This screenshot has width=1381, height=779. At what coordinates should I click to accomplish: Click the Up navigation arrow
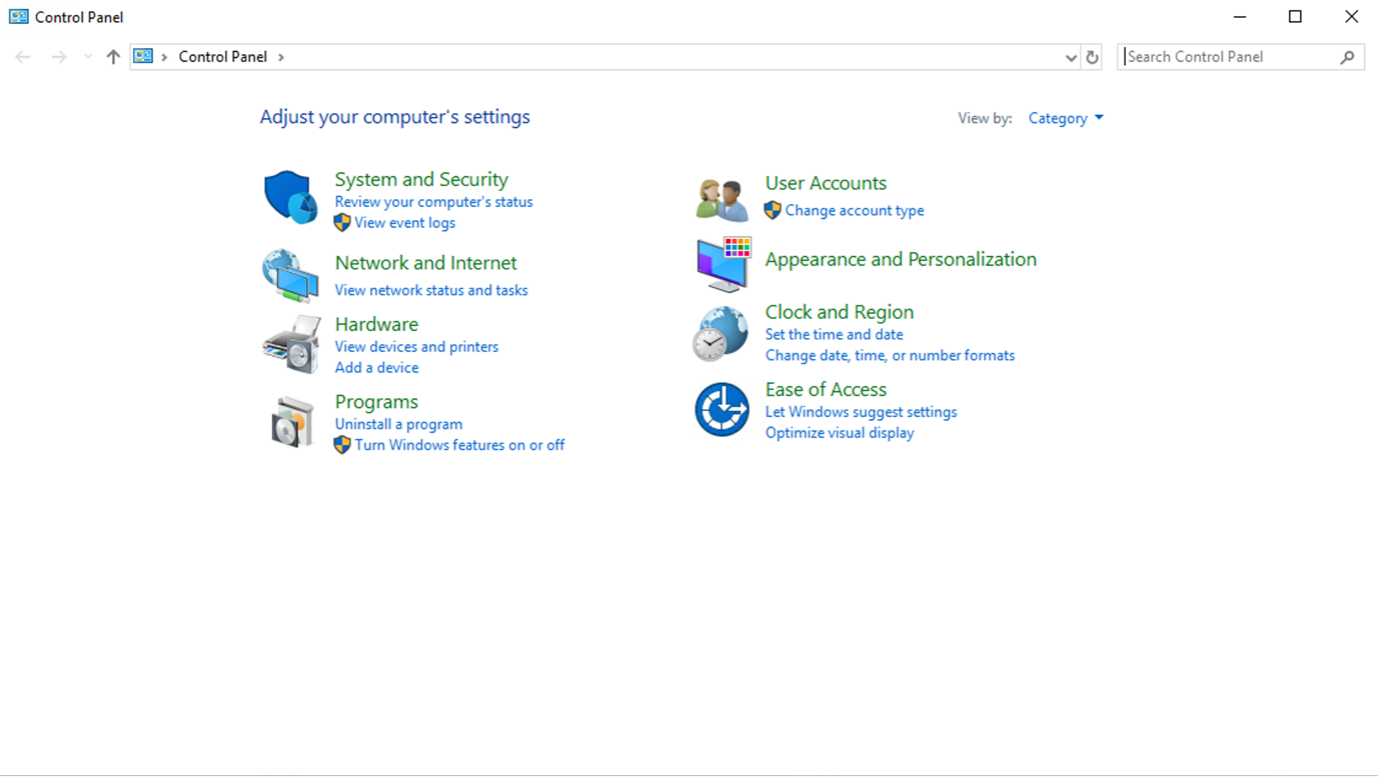coord(112,57)
